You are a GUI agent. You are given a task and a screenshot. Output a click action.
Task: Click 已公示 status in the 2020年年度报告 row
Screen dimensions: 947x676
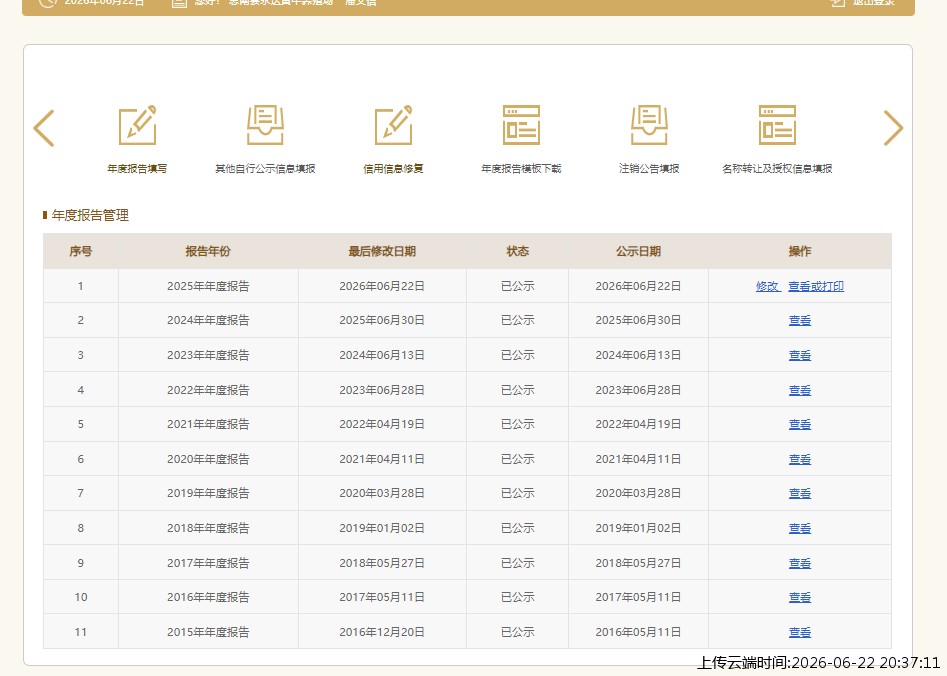coord(518,459)
